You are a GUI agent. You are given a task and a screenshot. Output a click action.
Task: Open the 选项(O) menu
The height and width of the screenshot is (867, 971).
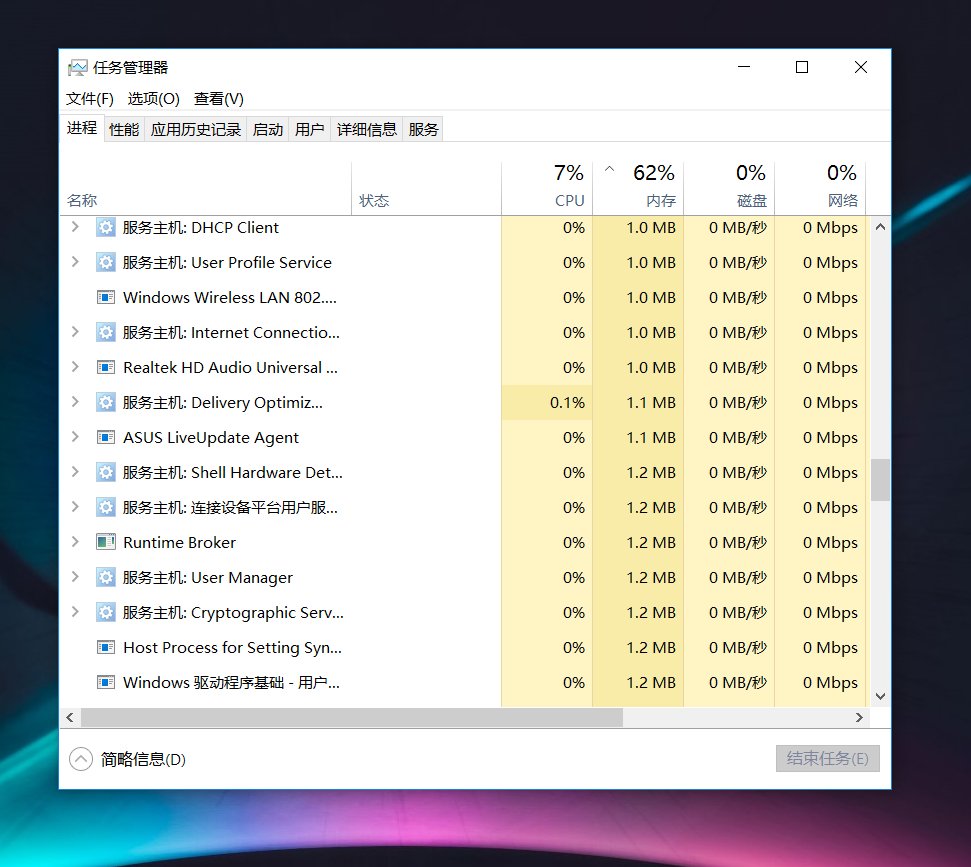point(154,99)
